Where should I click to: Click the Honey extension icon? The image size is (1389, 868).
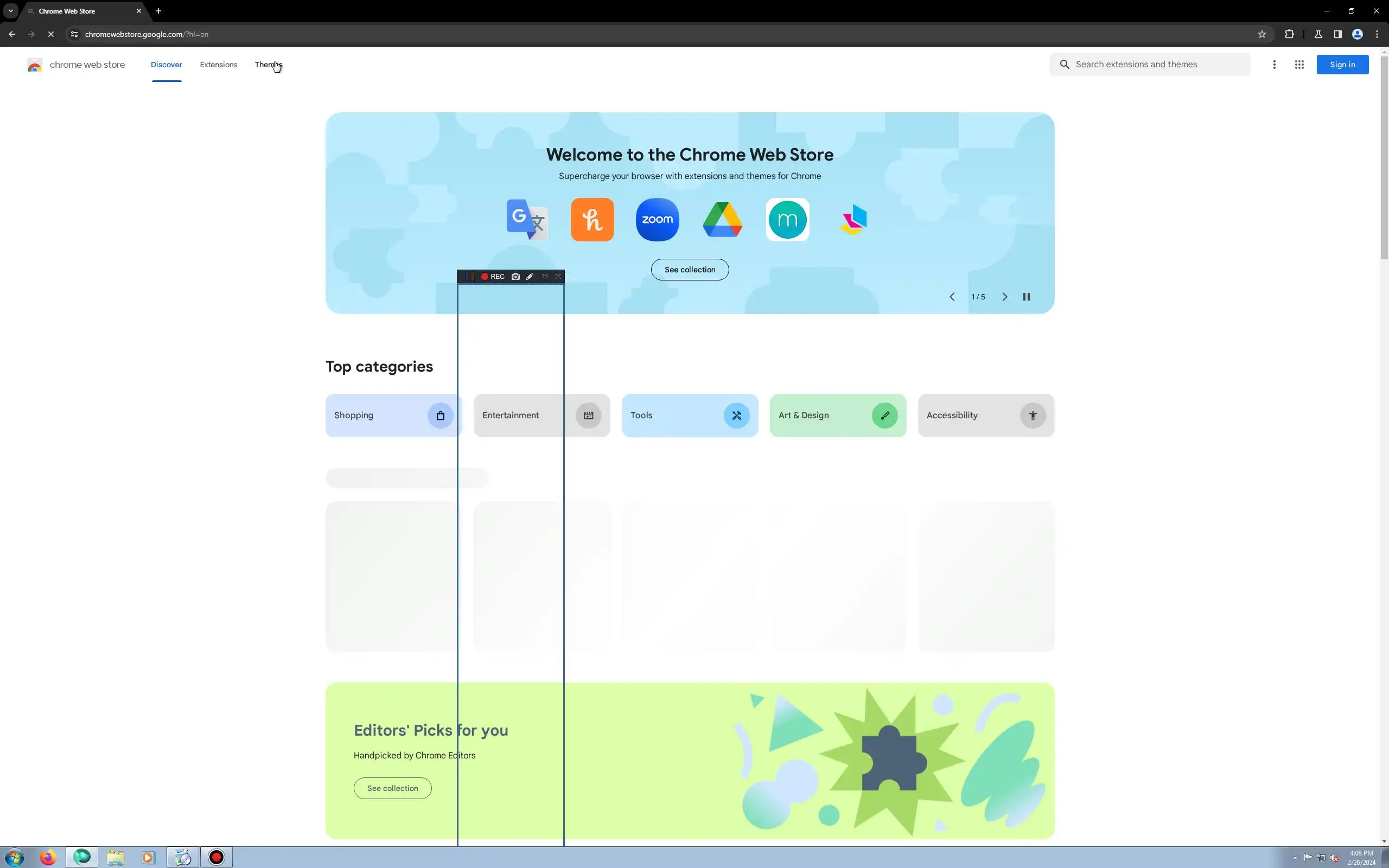tap(592, 219)
